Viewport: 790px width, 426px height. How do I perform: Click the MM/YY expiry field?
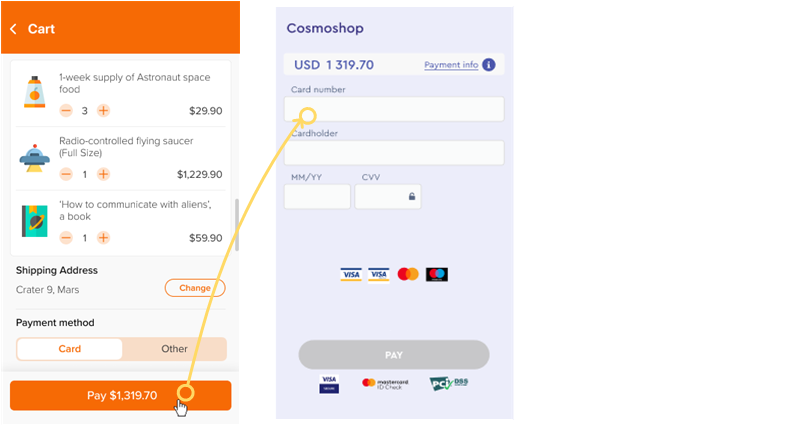pos(317,196)
